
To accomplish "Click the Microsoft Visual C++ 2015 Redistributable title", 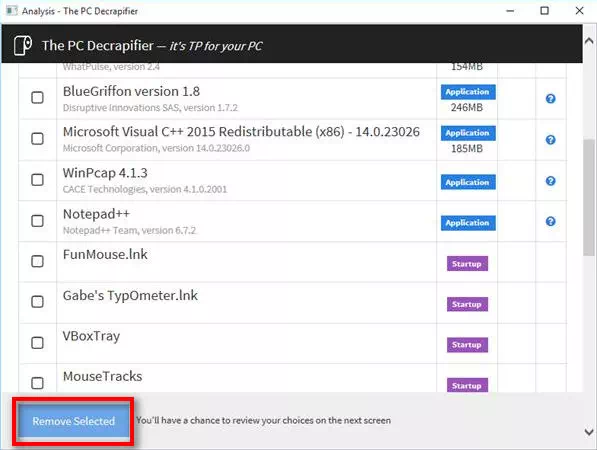I will coord(241,132).
